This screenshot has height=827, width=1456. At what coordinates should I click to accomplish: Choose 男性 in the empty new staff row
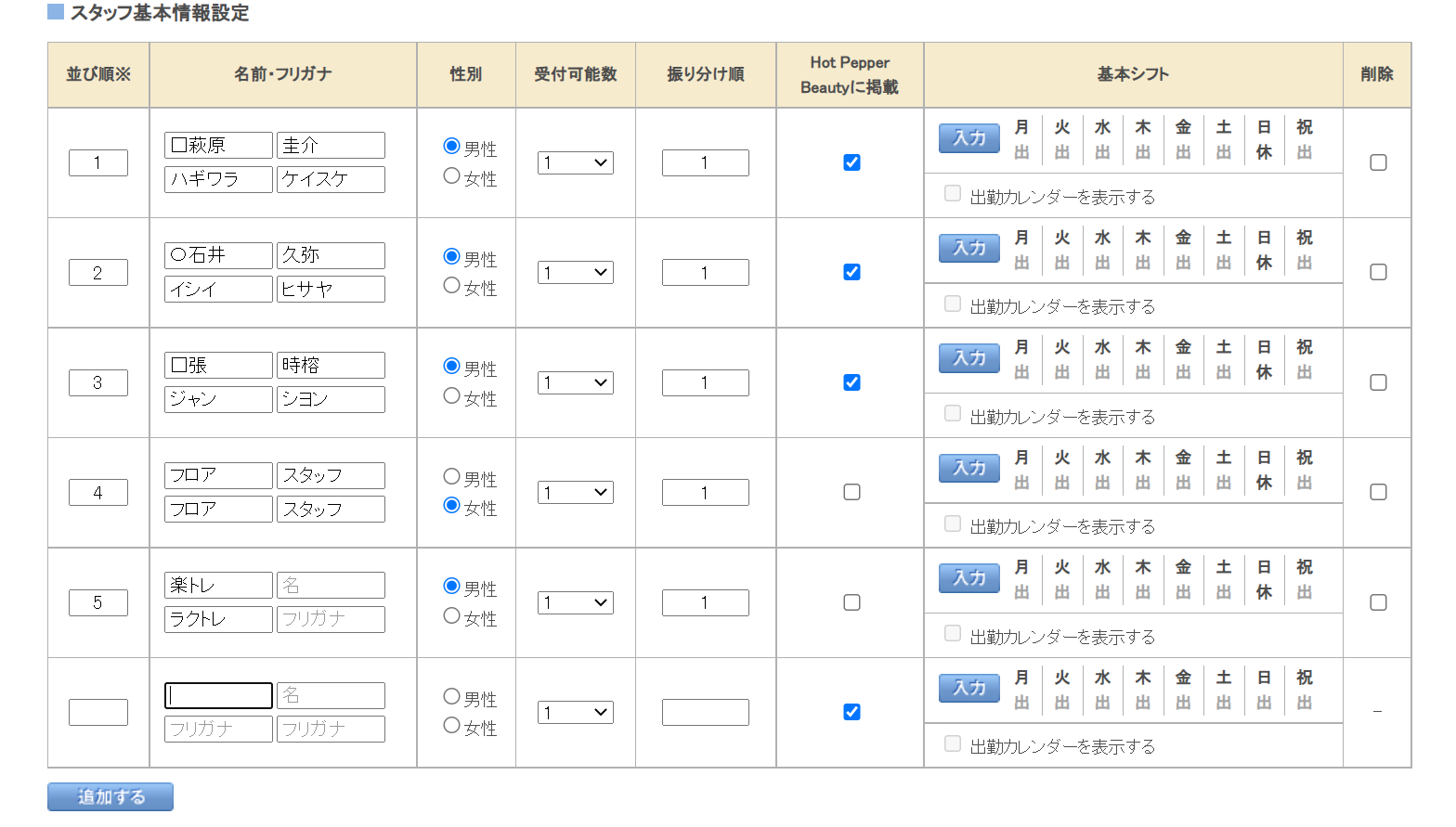pyautogui.click(x=452, y=696)
